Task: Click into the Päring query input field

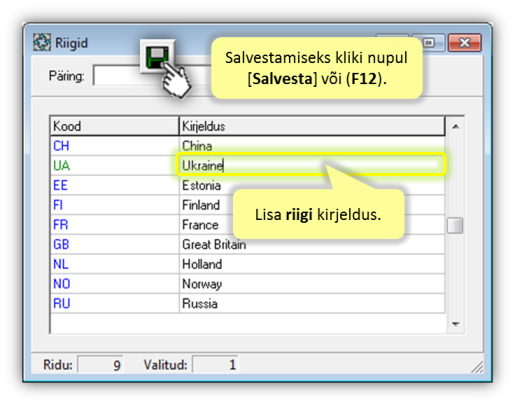Action: point(117,75)
